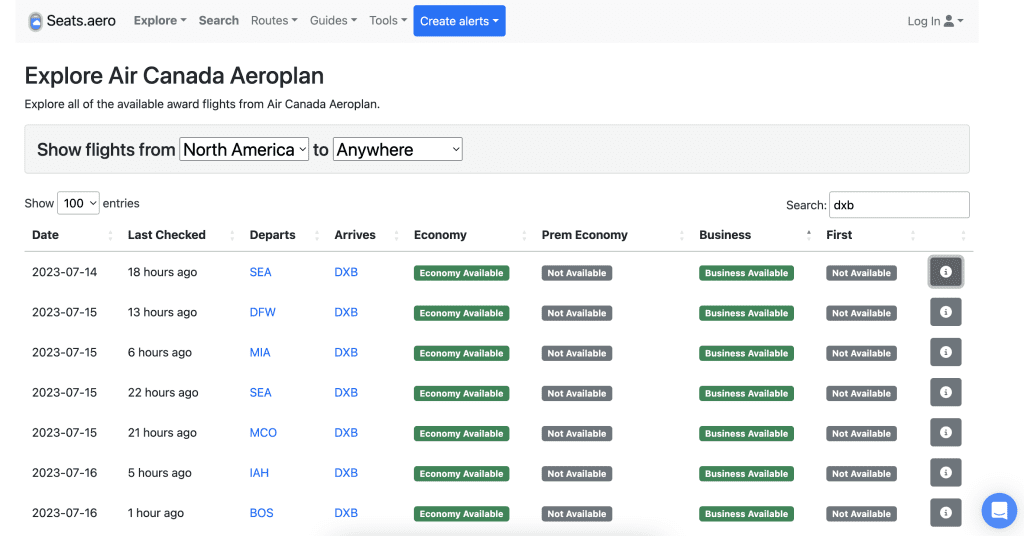Image resolution: width=1024 pixels, height=536 pixels.
Task: Click the Explore Air Canada Aeroplan heading
Action: [174, 76]
